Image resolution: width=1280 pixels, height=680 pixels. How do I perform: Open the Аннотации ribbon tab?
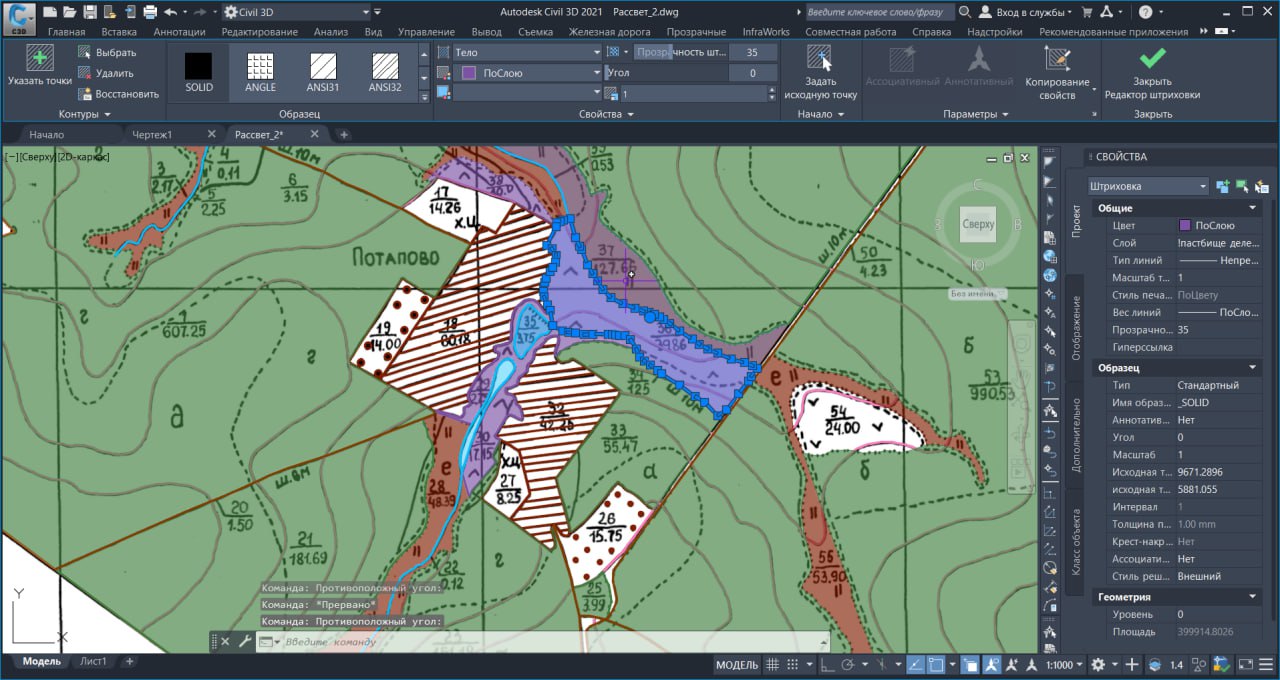coord(179,32)
